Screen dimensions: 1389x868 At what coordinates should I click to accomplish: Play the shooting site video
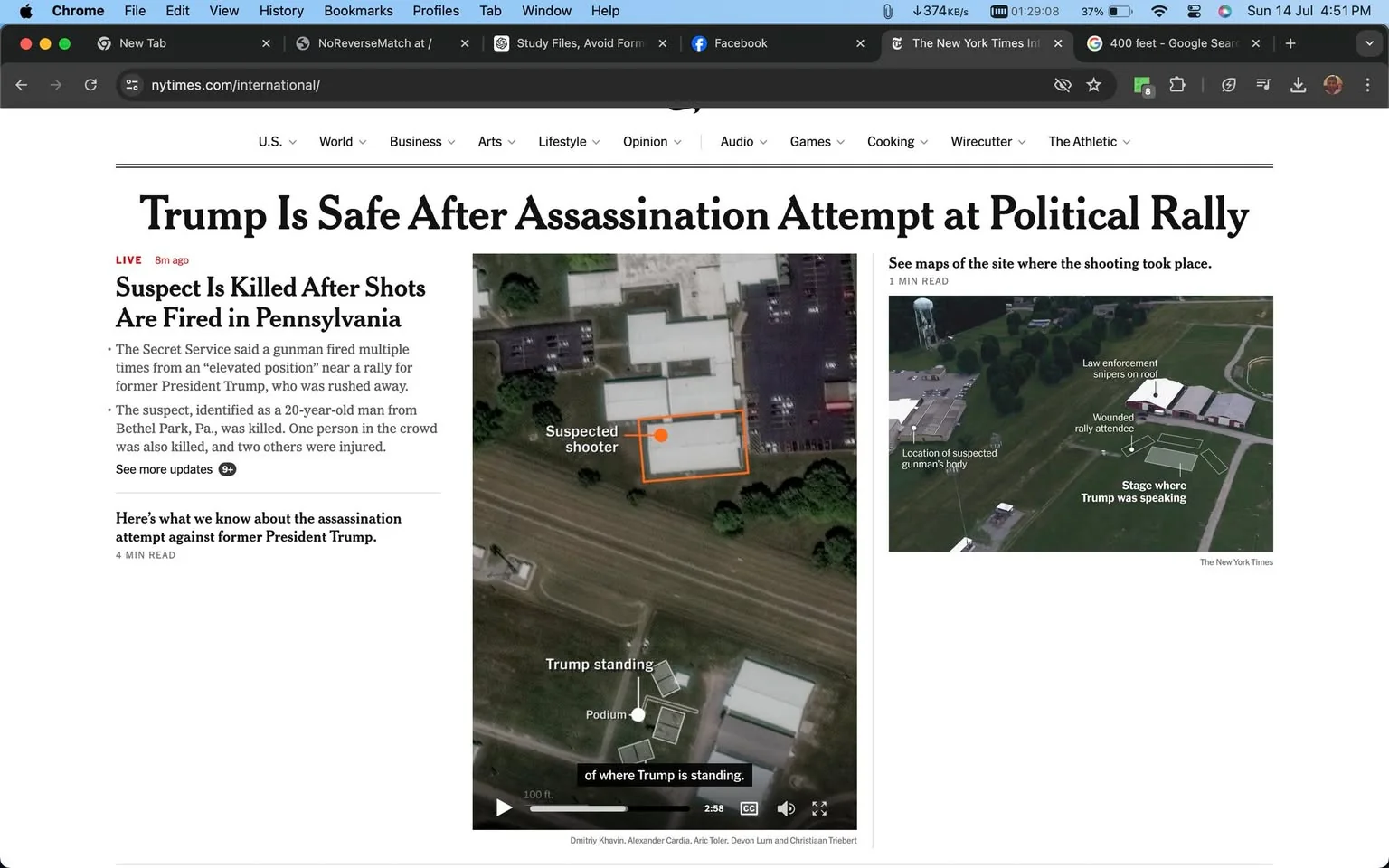click(x=505, y=808)
